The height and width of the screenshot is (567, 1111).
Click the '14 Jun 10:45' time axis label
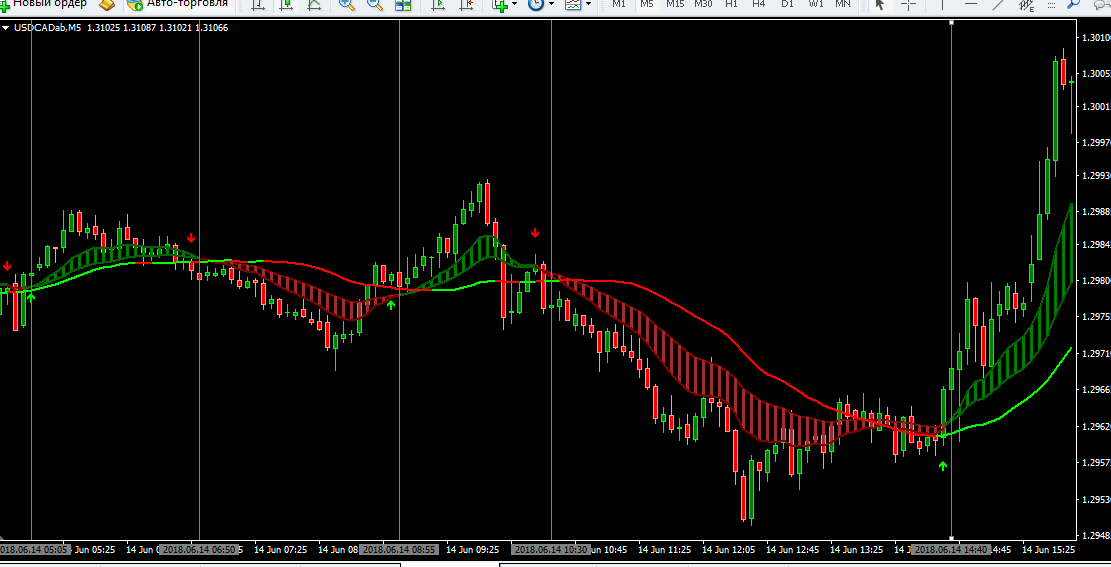[609, 549]
